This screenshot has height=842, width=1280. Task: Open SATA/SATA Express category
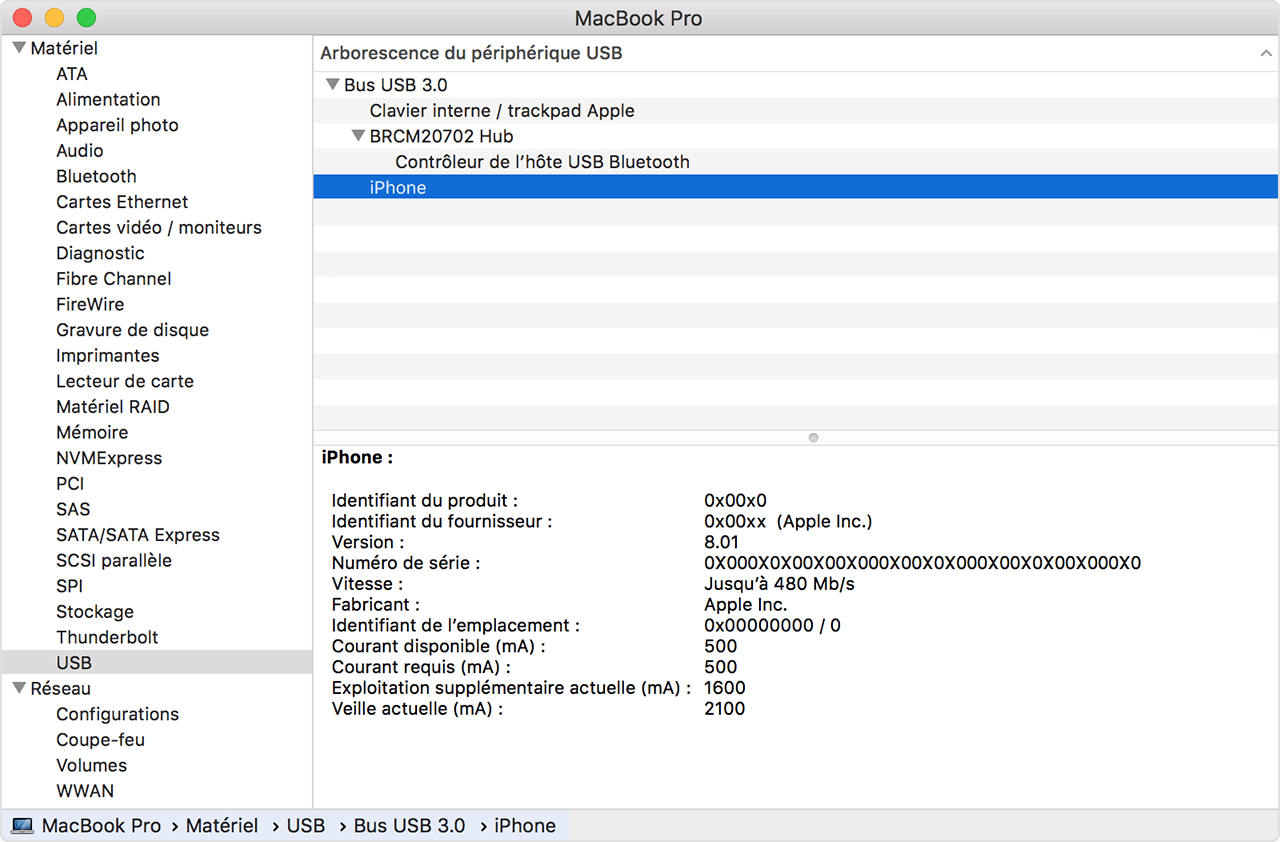(x=138, y=535)
